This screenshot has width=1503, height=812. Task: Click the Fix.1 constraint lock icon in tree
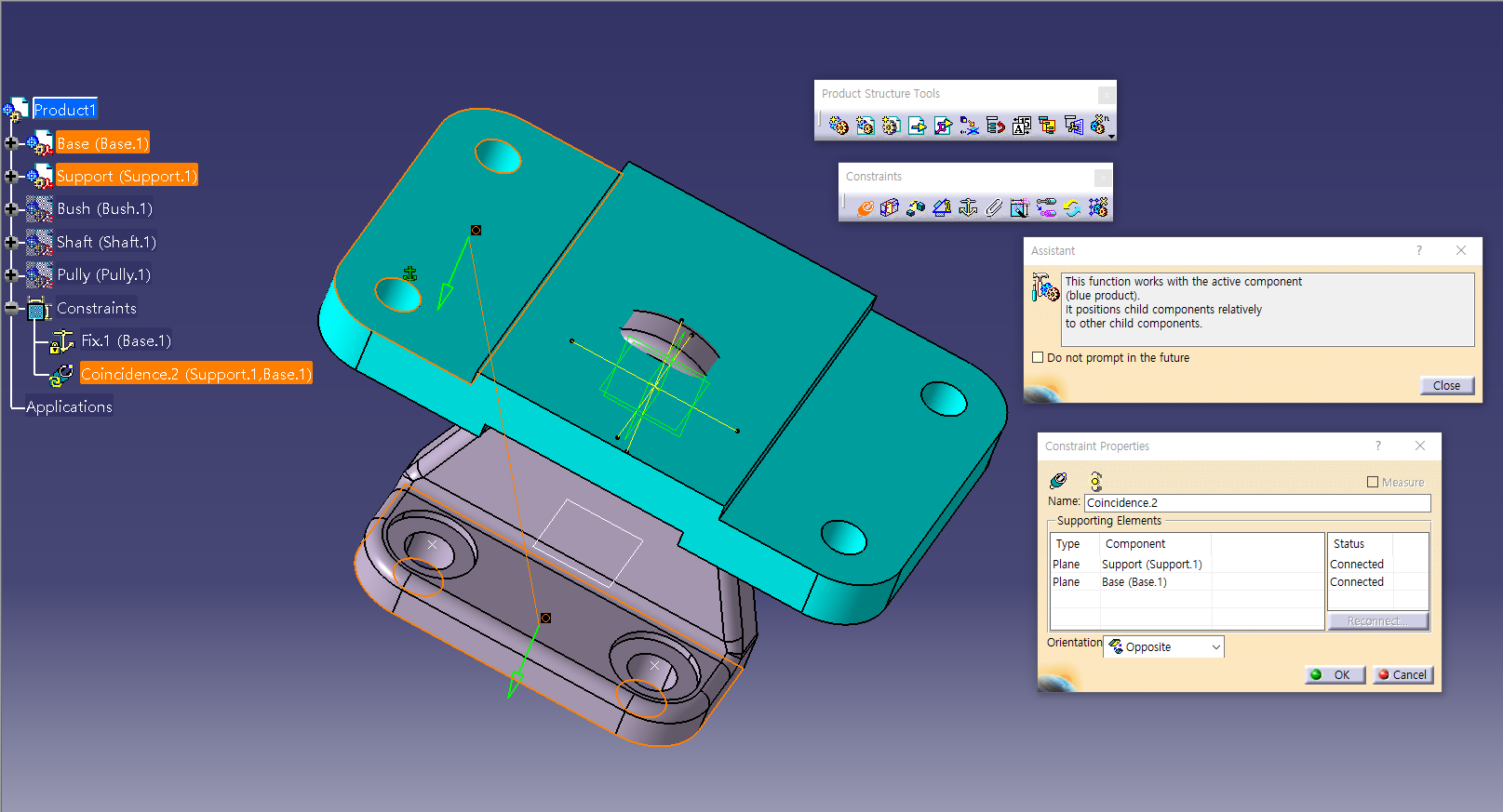pos(61,342)
